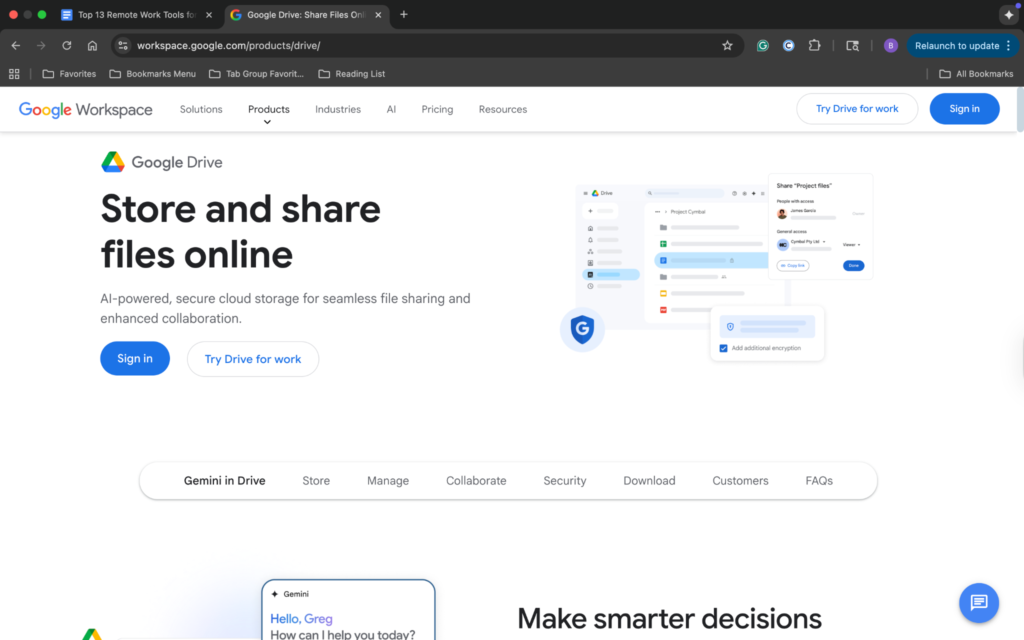Image resolution: width=1024 pixels, height=640 pixels.
Task: Open the Favorites bookmarks folder
Action: tap(69, 74)
